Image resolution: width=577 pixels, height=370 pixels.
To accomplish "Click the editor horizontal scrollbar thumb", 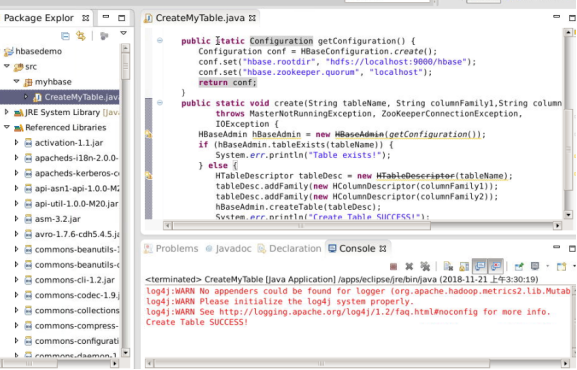I will coord(301,225).
